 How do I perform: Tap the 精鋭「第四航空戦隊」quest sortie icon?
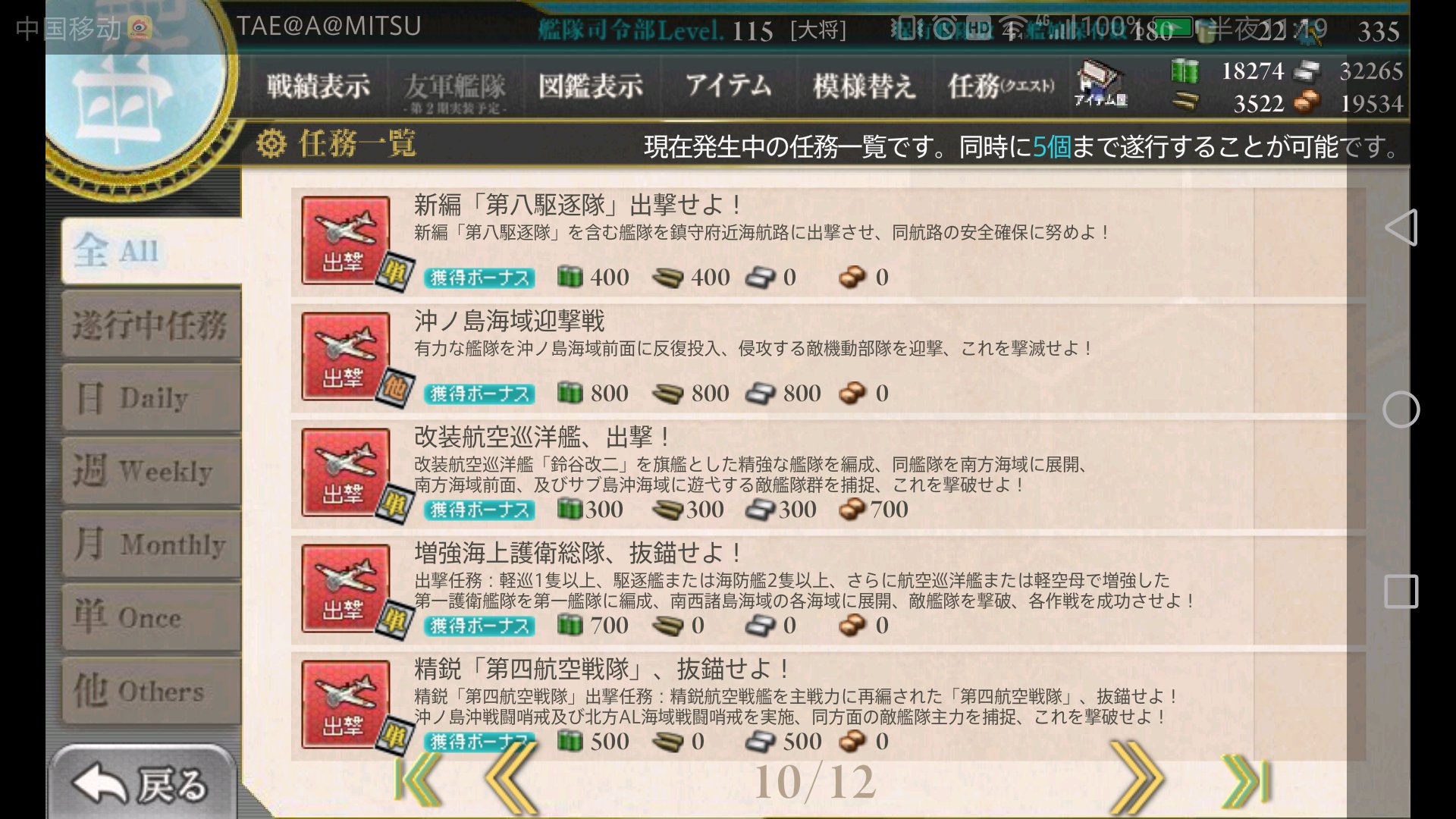click(x=346, y=704)
